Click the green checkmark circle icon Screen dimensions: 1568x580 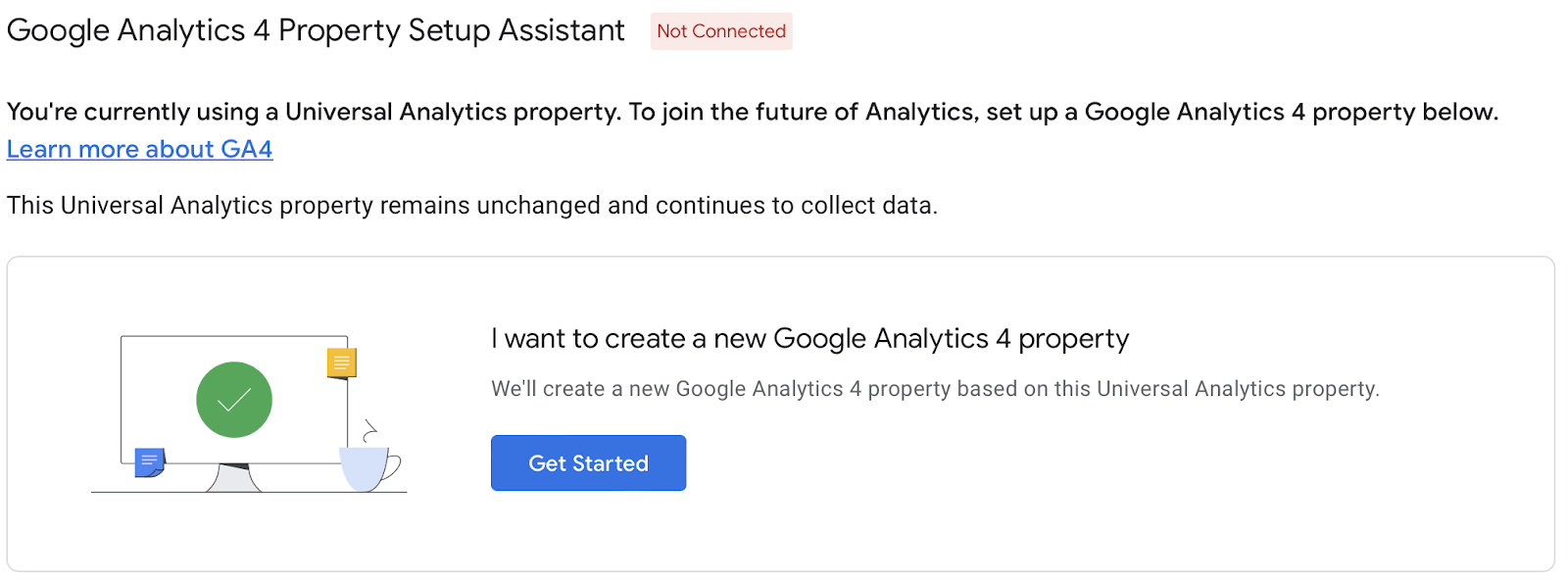(x=234, y=400)
